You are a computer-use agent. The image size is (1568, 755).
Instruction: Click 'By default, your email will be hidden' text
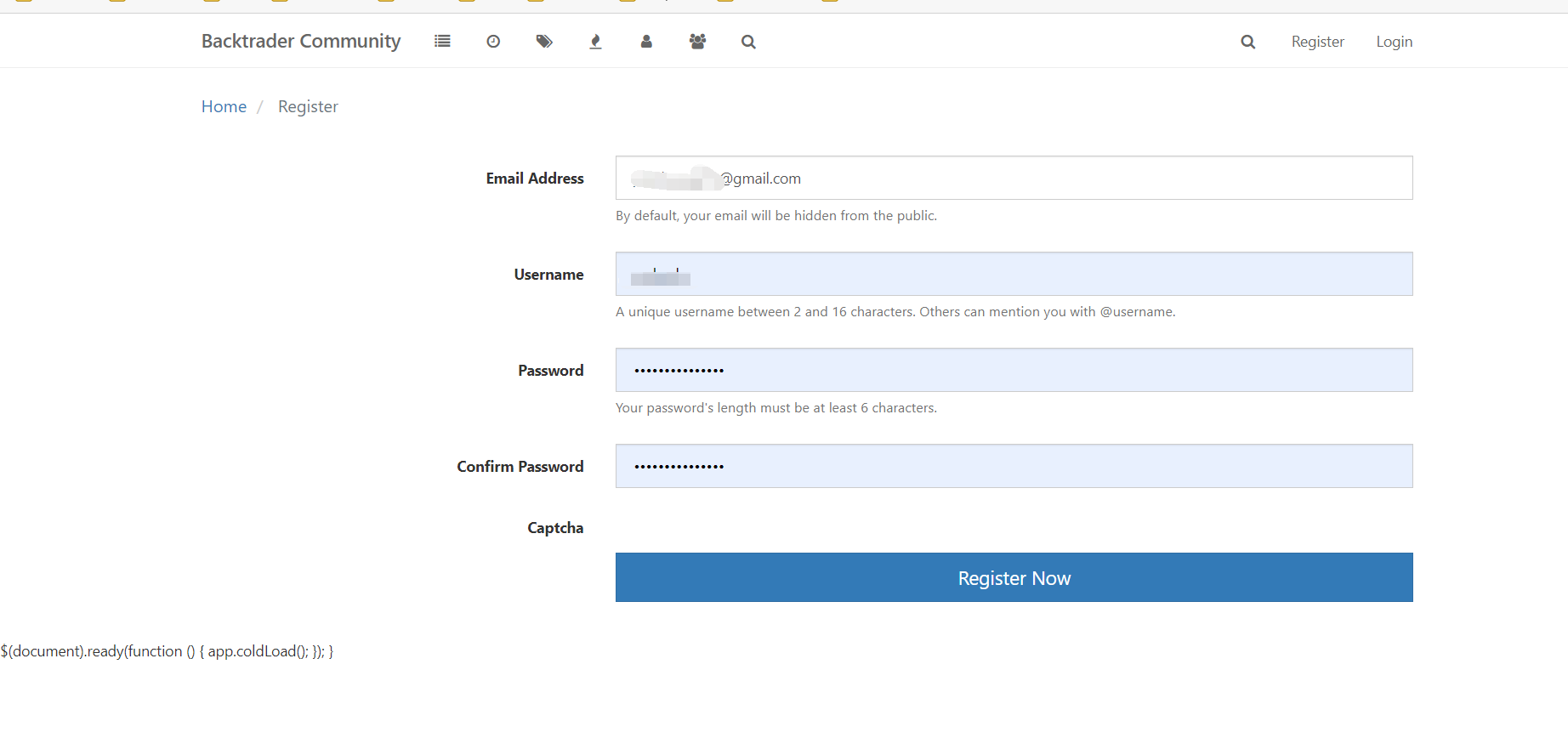pos(775,216)
